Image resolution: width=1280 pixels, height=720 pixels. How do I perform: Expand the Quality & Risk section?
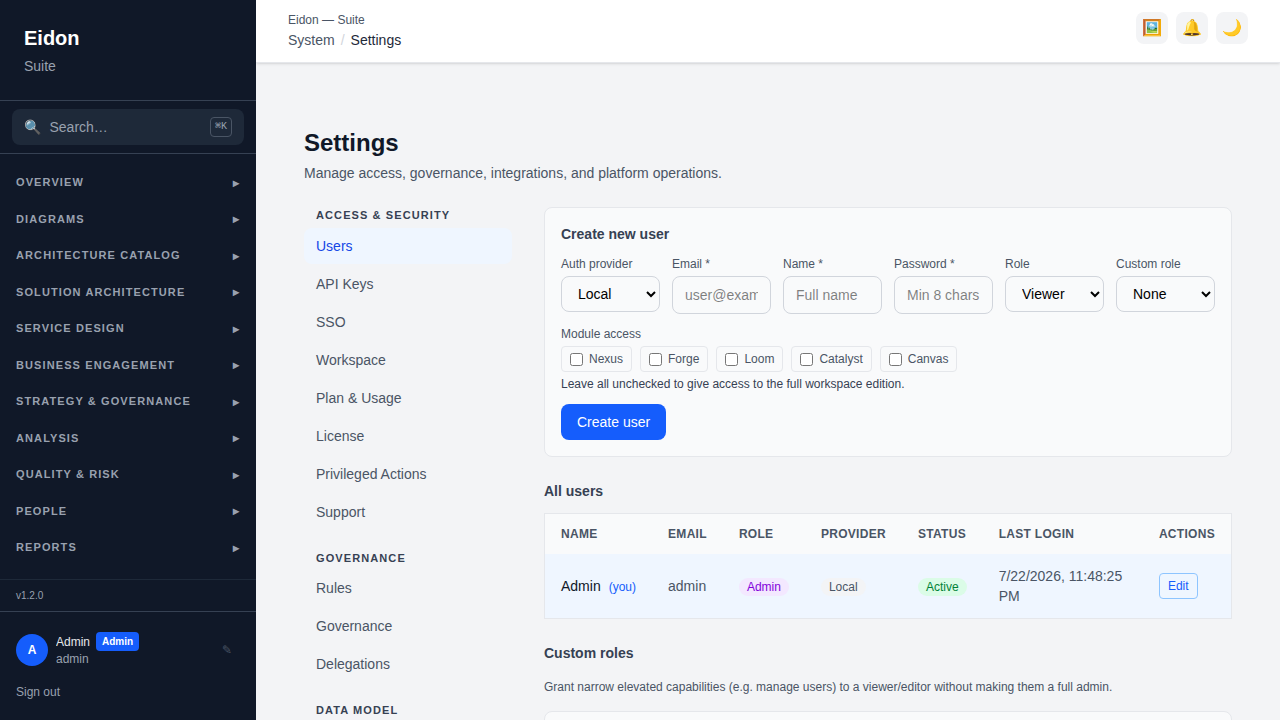[x=128, y=474]
